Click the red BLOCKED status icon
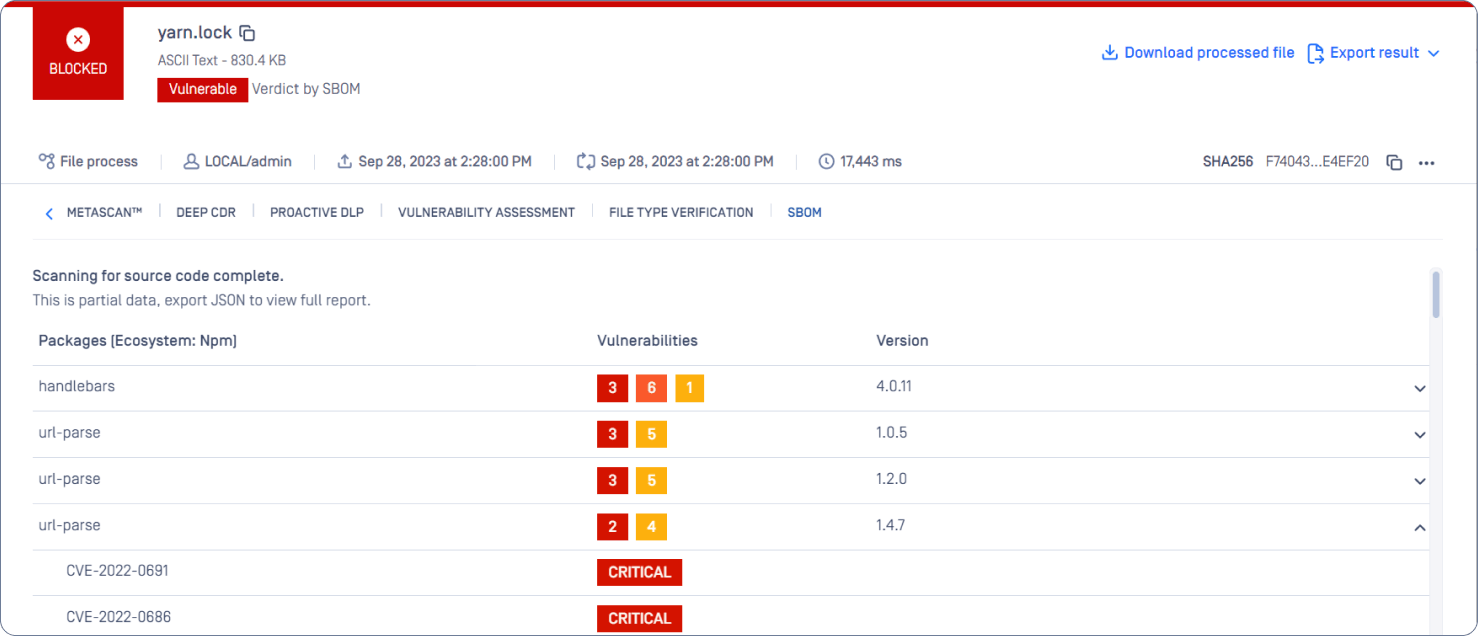Screen dimensions: 1478x637 point(78,40)
